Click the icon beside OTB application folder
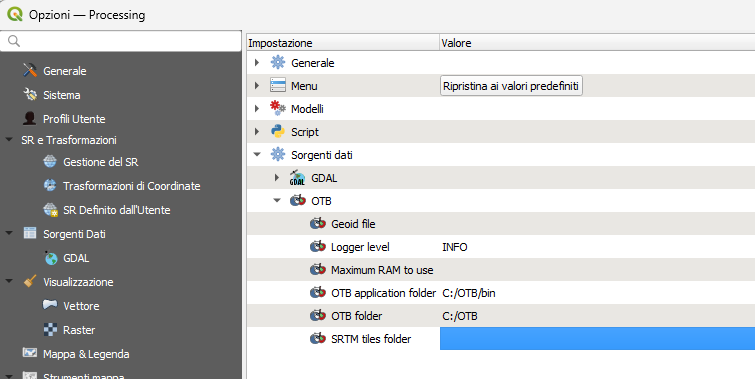The image size is (755, 379). click(x=318, y=293)
